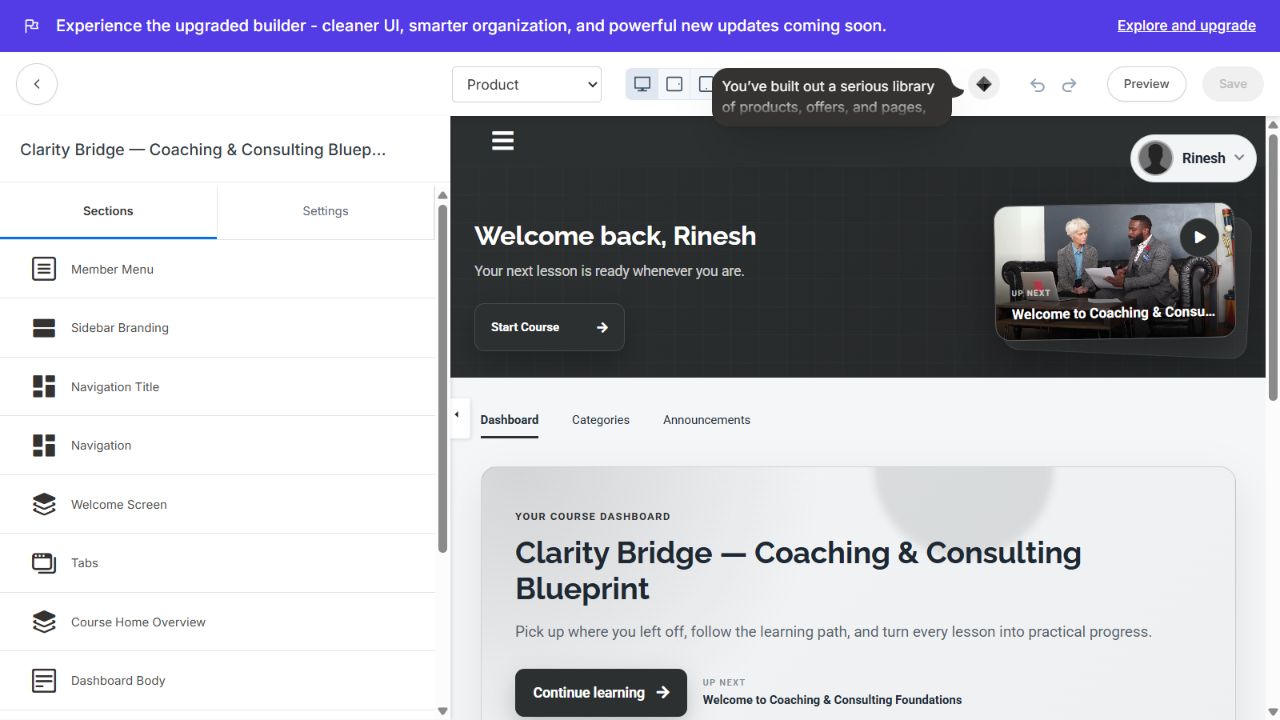1280x720 pixels.
Task: Click the Continue learning button
Action: [x=601, y=693]
